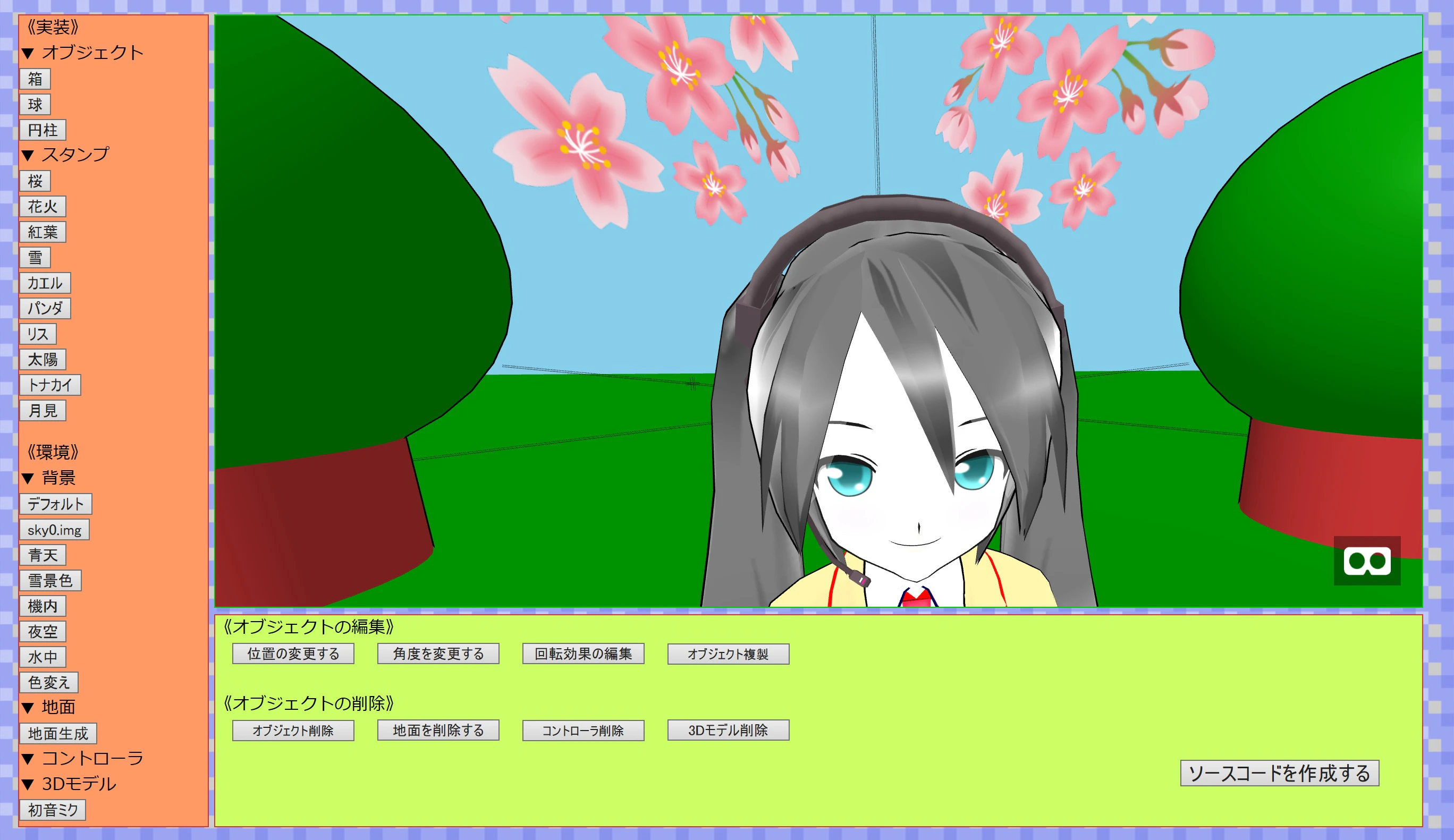Add a 球 object
The height and width of the screenshot is (840, 1454).
[x=35, y=105]
